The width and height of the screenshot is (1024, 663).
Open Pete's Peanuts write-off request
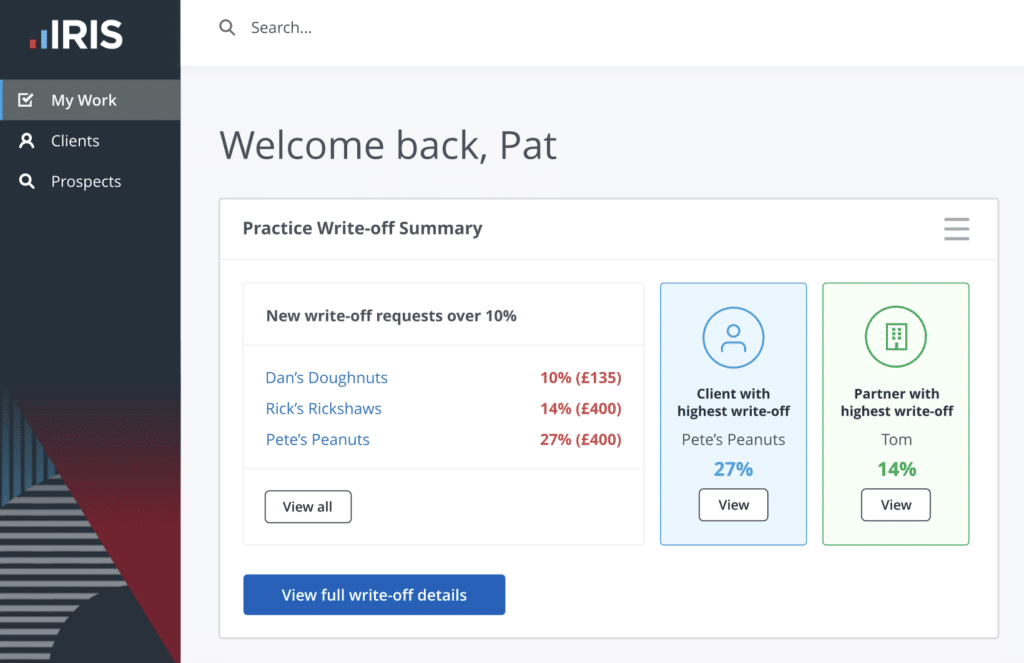(318, 440)
